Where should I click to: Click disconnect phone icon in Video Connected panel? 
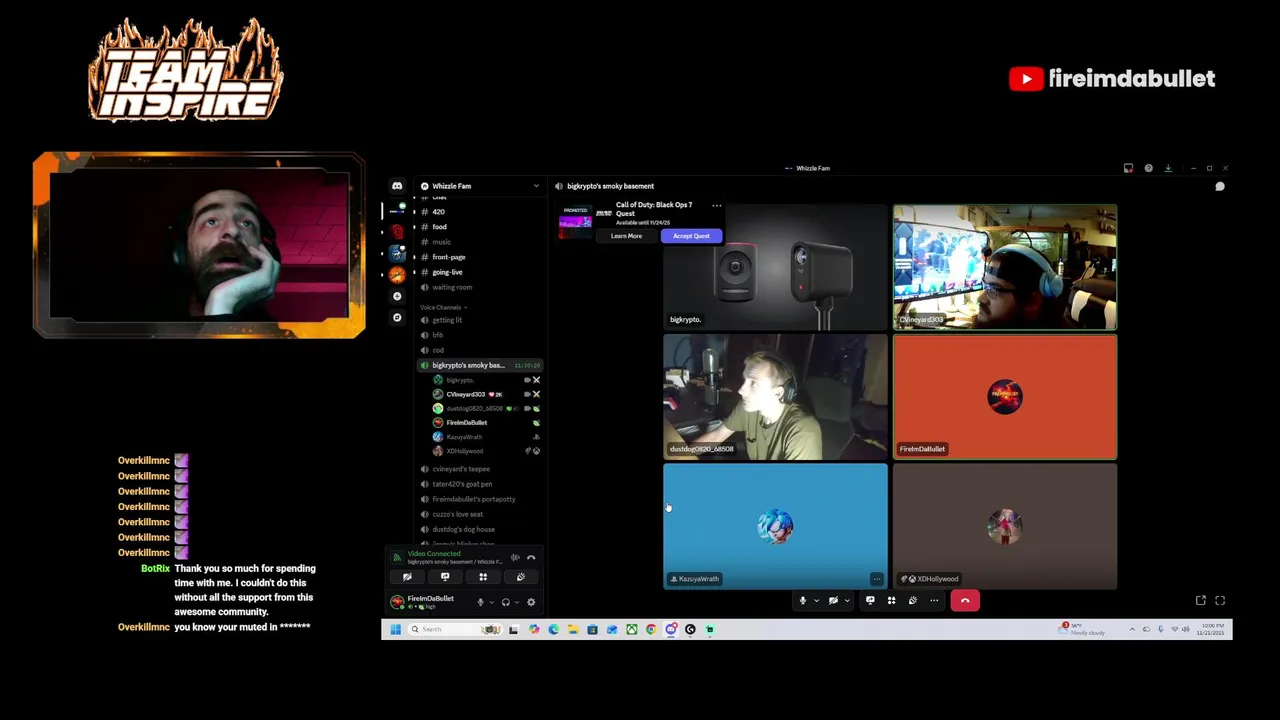(x=531, y=557)
